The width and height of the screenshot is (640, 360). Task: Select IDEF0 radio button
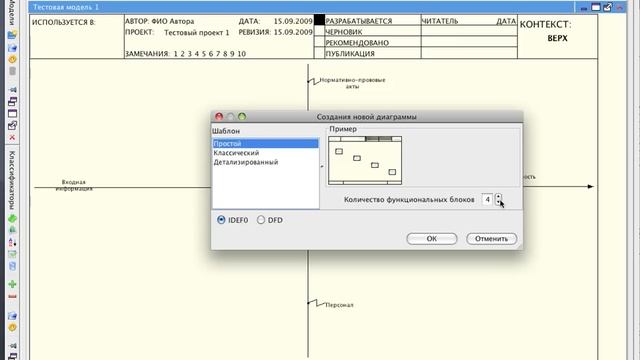(x=221, y=220)
